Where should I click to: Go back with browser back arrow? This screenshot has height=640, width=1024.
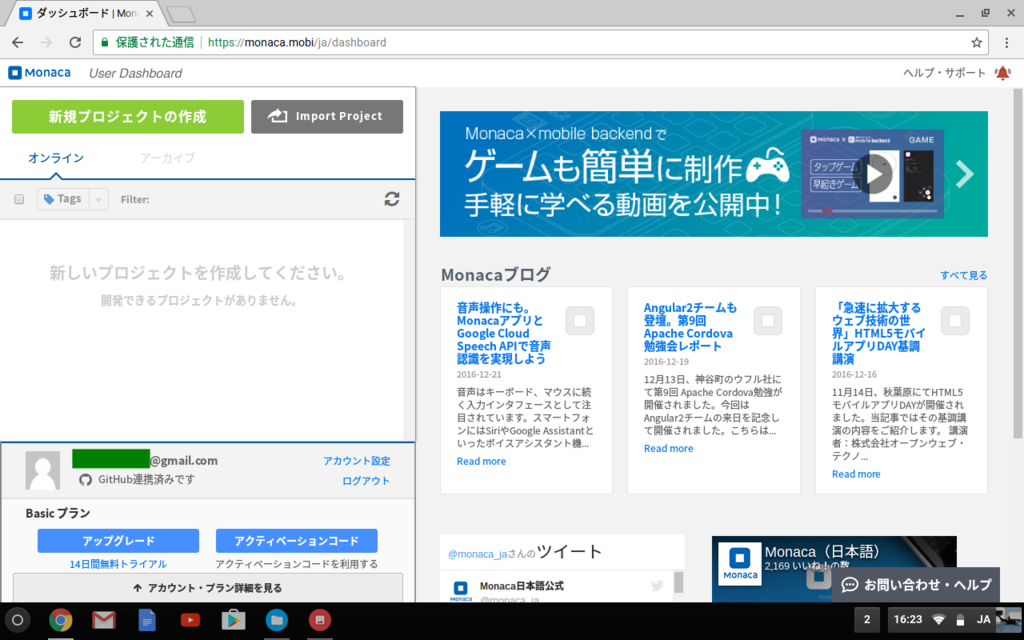18,42
